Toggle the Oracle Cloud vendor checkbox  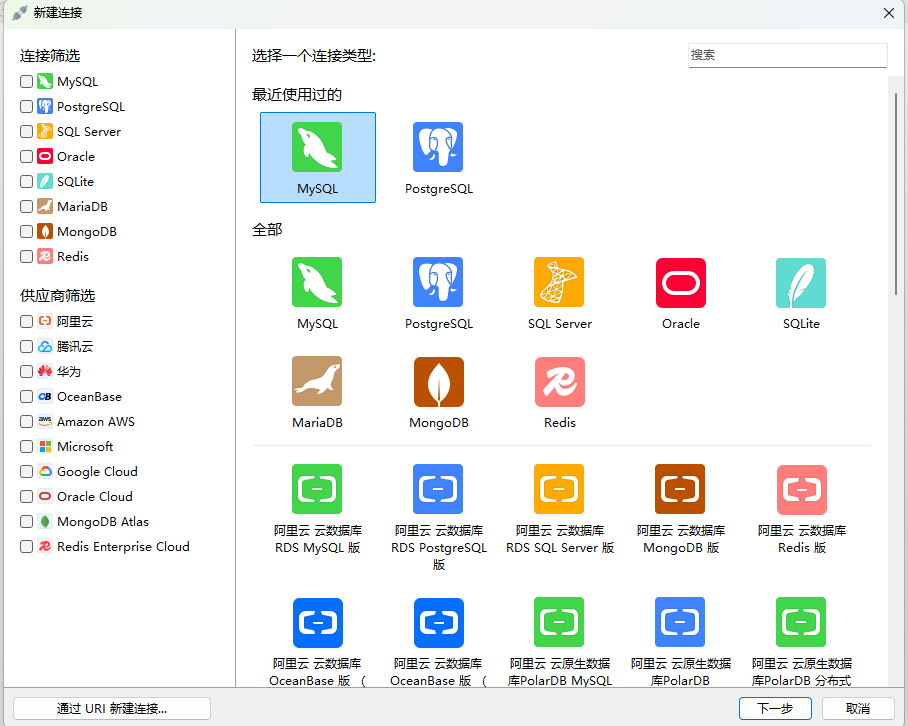coord(26,496)
